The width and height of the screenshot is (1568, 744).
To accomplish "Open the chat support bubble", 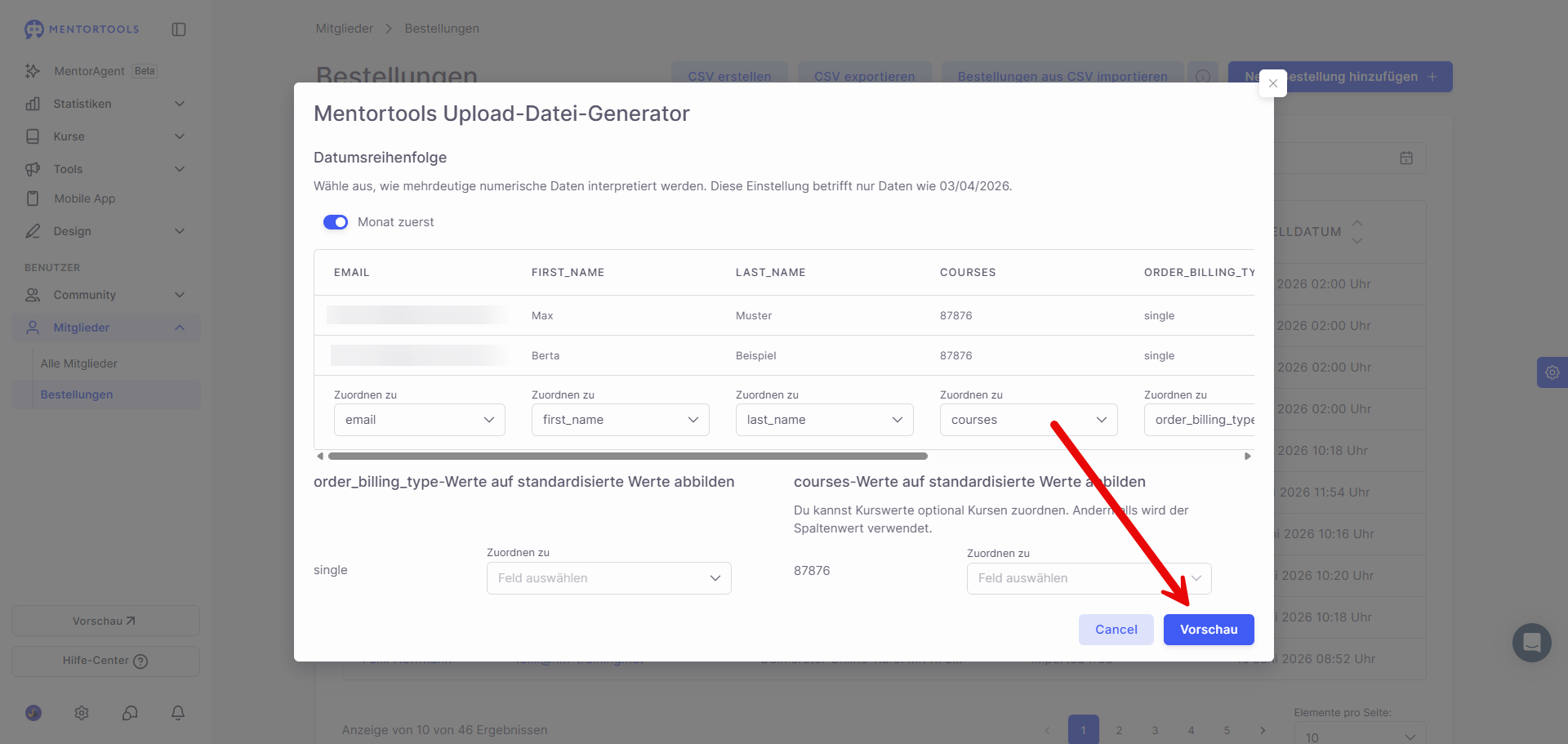I will pyautogui.click(x=1532, y=643).
